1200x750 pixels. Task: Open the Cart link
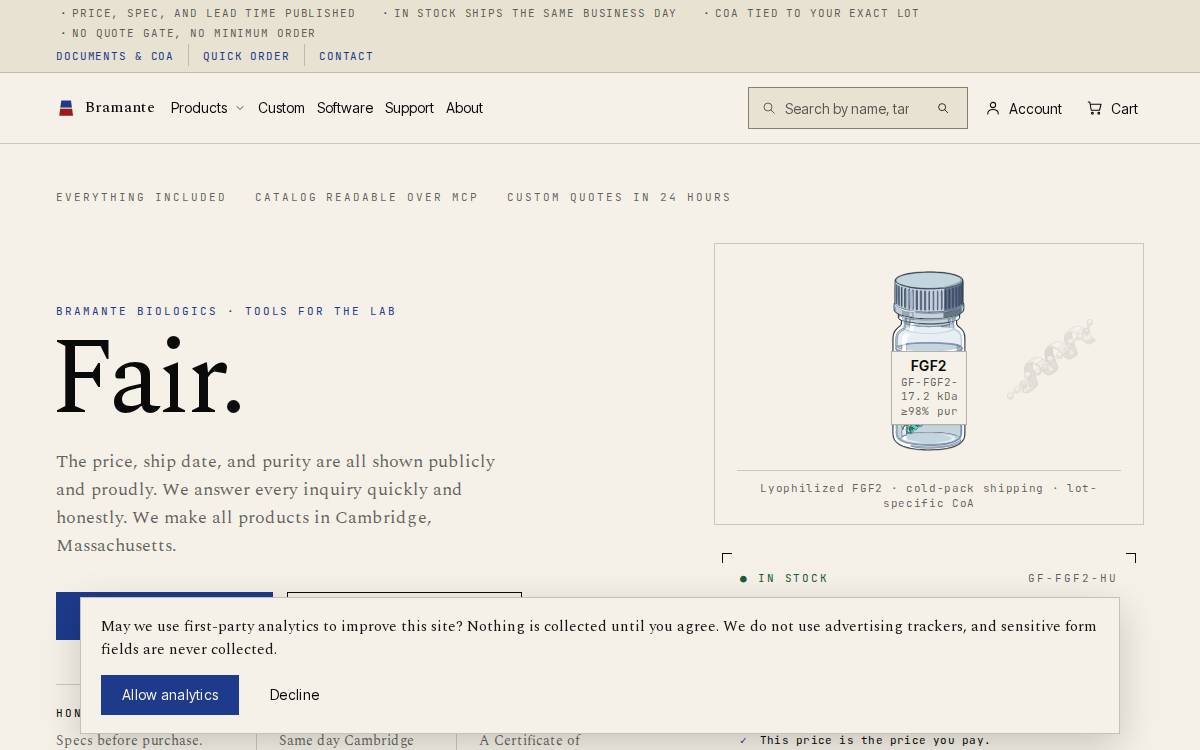(x=1113, y=108)
